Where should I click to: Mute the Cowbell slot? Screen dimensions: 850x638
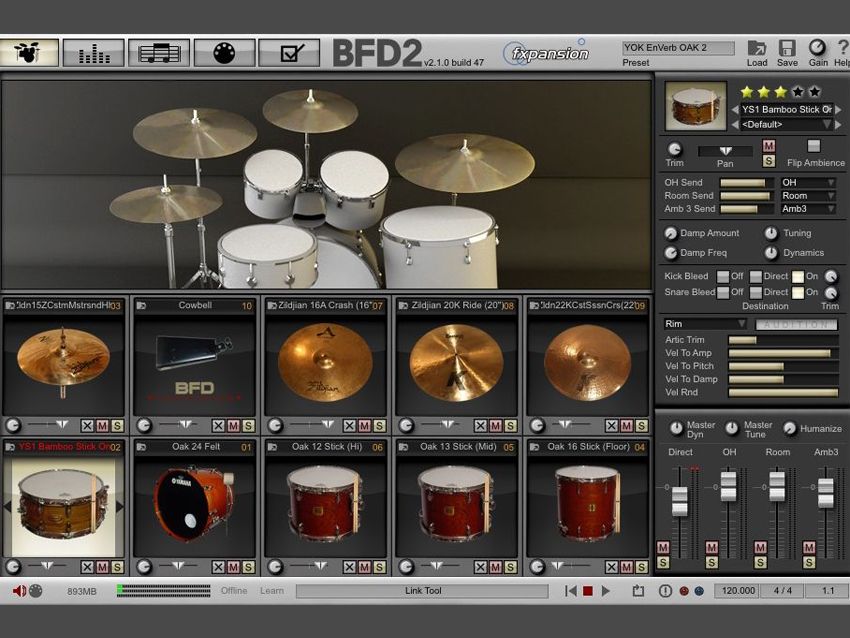(x=233, y=426)
